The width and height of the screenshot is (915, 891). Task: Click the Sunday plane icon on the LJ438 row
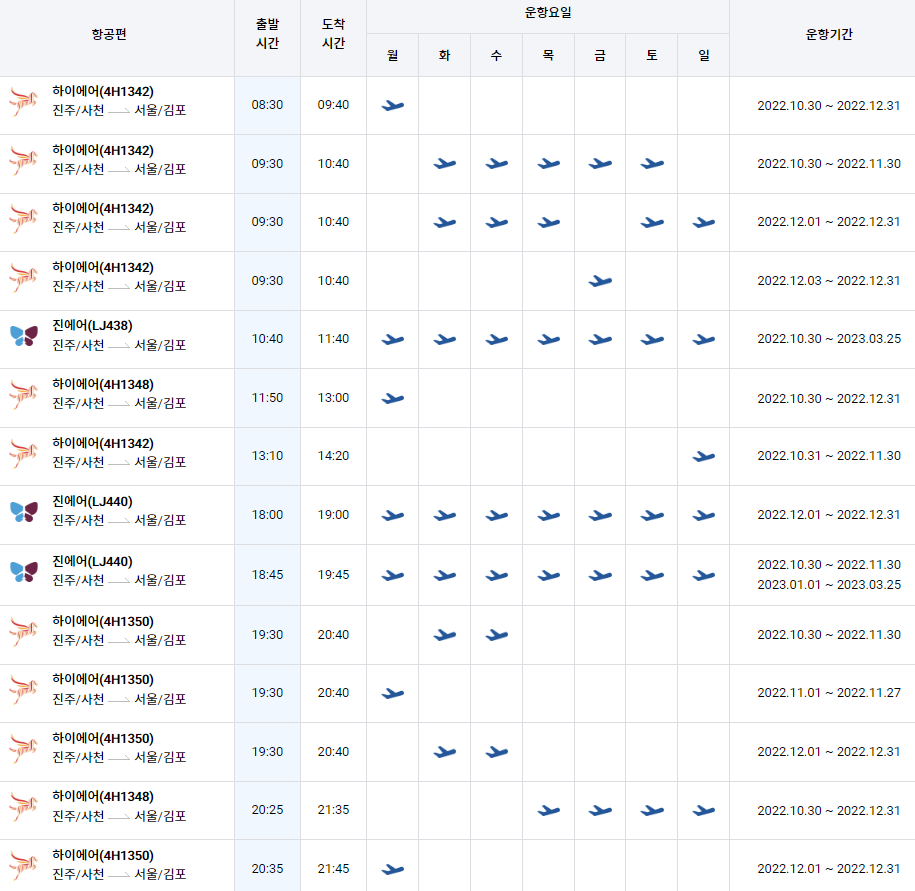704,340
